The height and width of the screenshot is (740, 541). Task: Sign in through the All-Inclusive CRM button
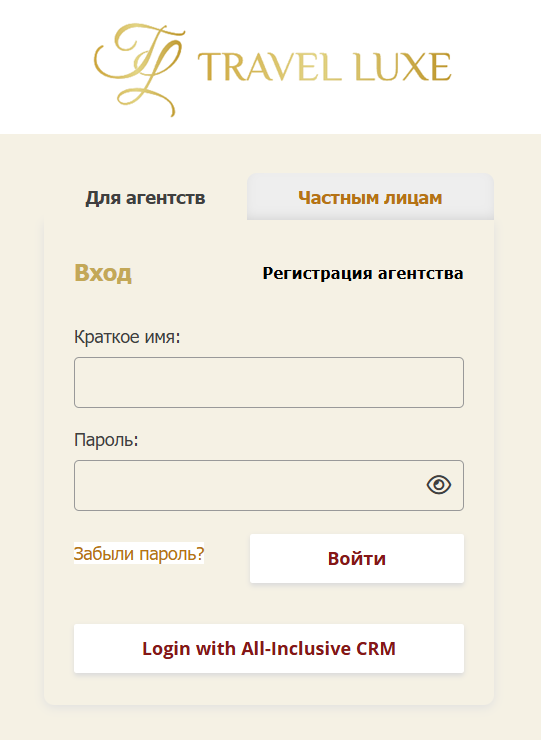coord(269,648)
